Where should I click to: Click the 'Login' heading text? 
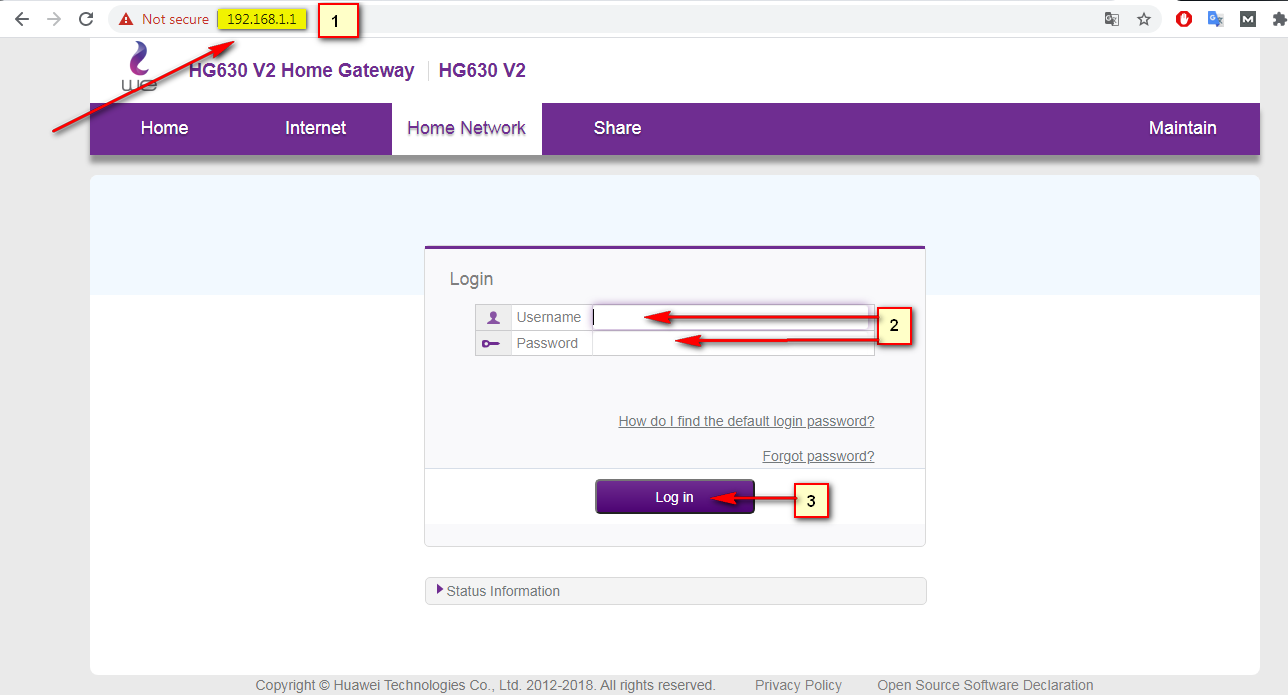[471, 279]
